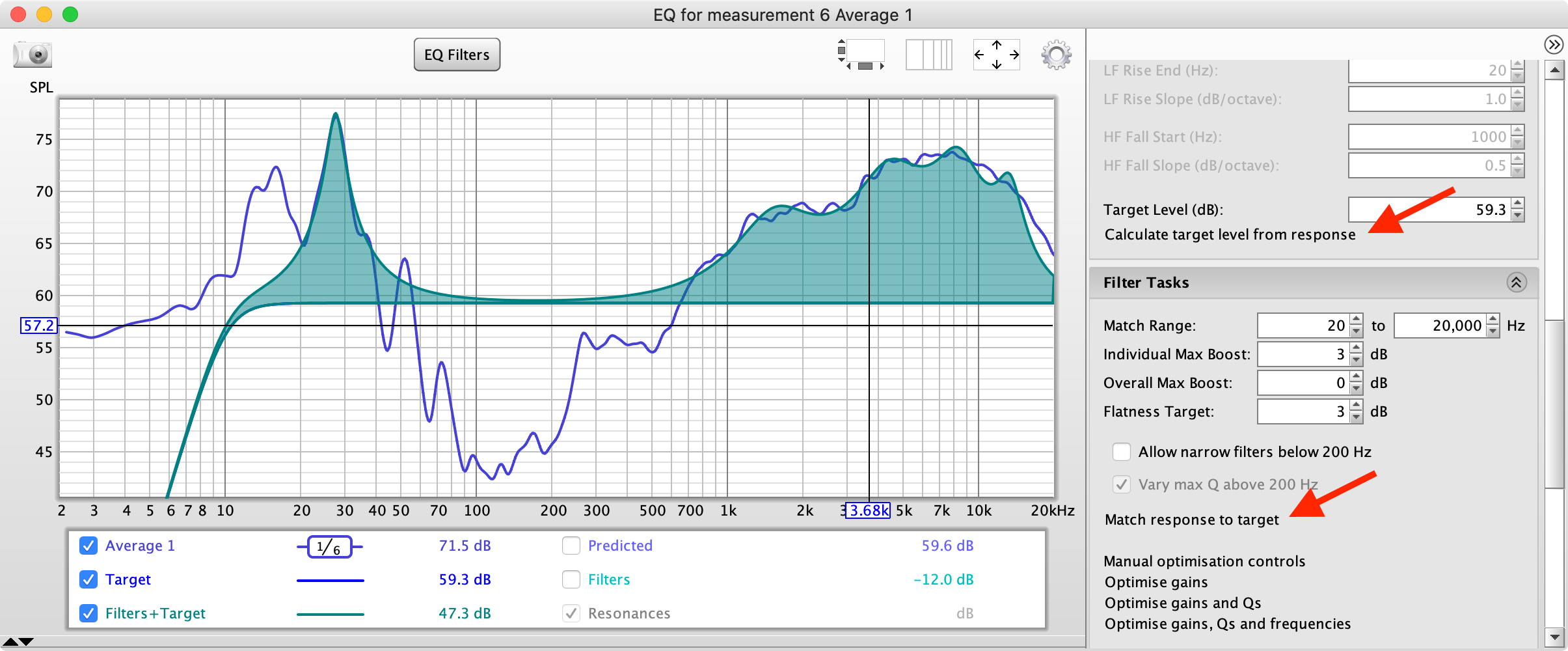Click the right panel vertical scrollbar thumb
The width and height of the screenshot is (1568, 651).
(x=1554, y=404)
